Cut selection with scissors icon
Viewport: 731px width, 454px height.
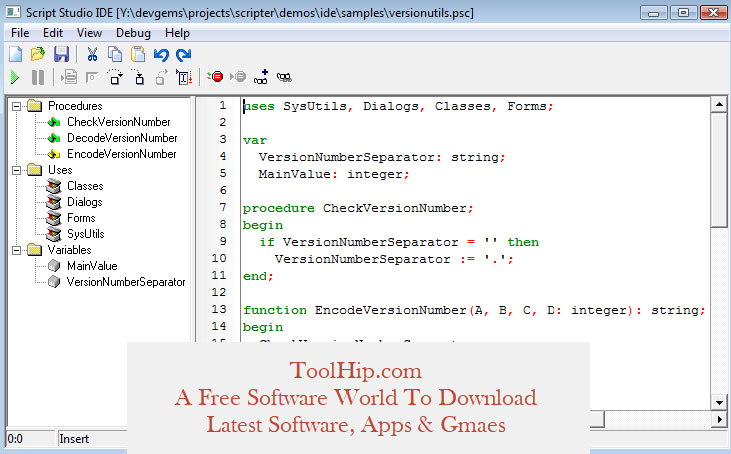(92, 54)
